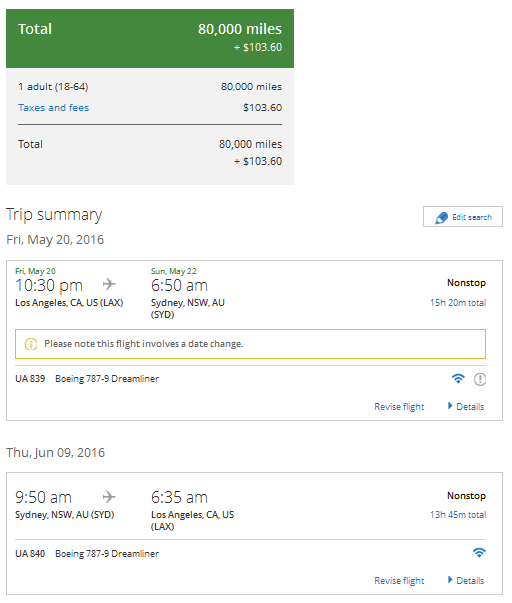Click the UA 840 flight number

(x=30, y=554)
